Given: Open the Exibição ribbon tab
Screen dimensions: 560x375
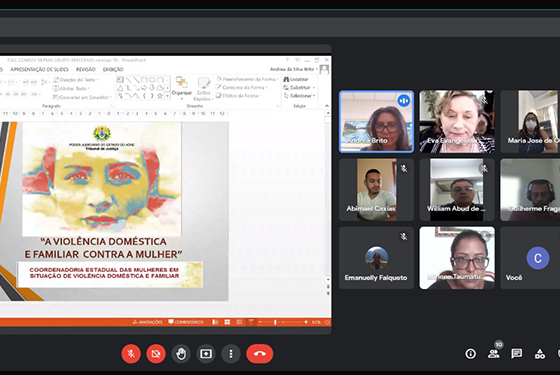Looking at the screenshot, I should 113,69.
